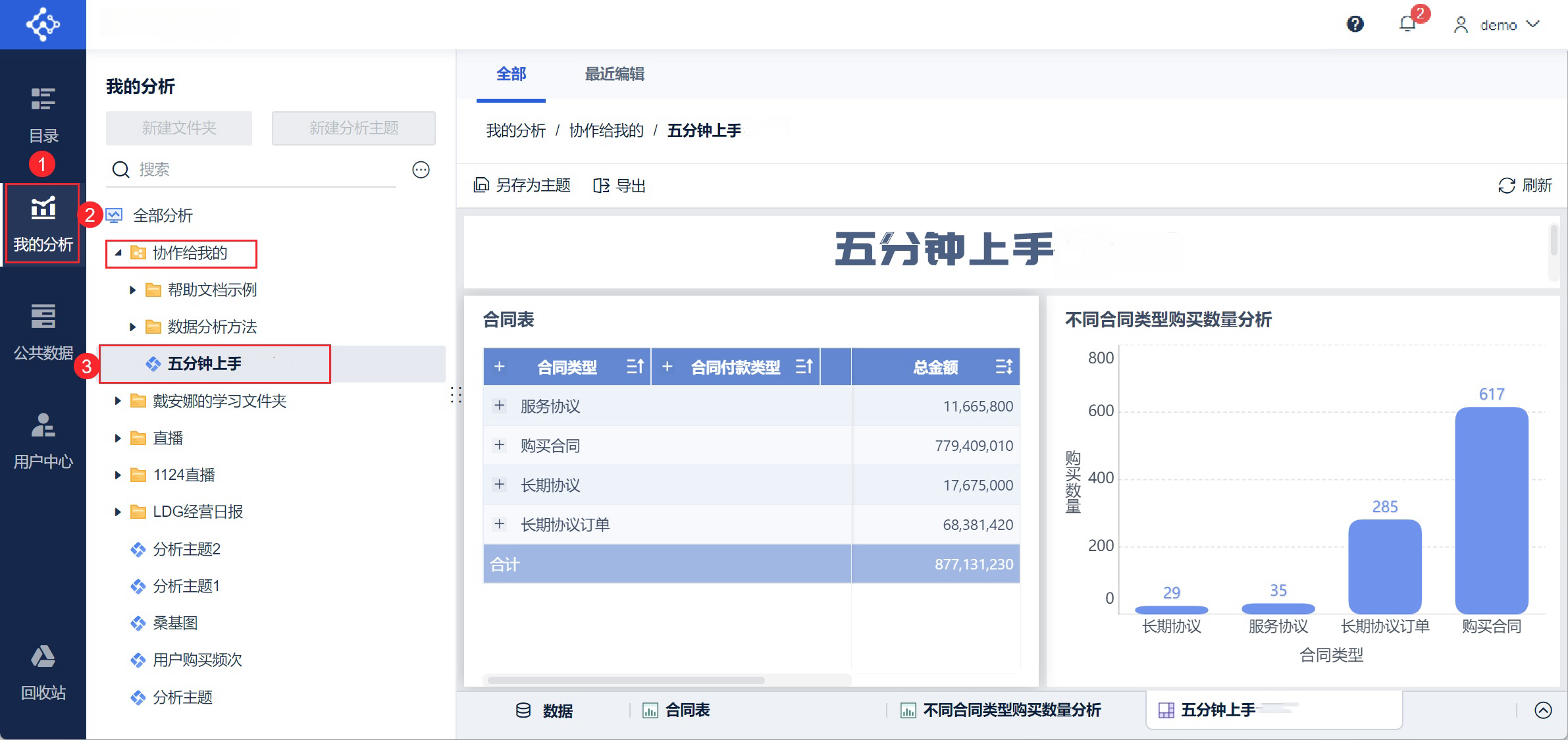
Task: Open 分析主题1 in the tree
Action: [186, 586]
